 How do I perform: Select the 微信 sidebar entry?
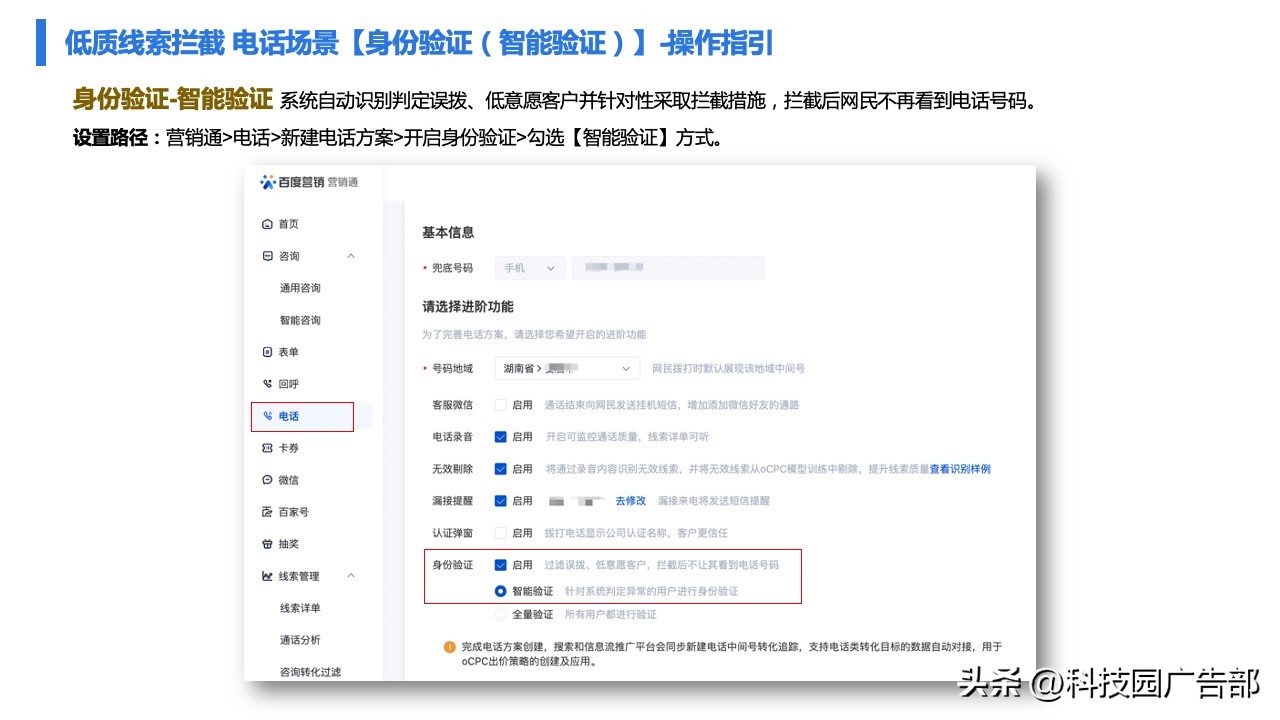(289, 479)
